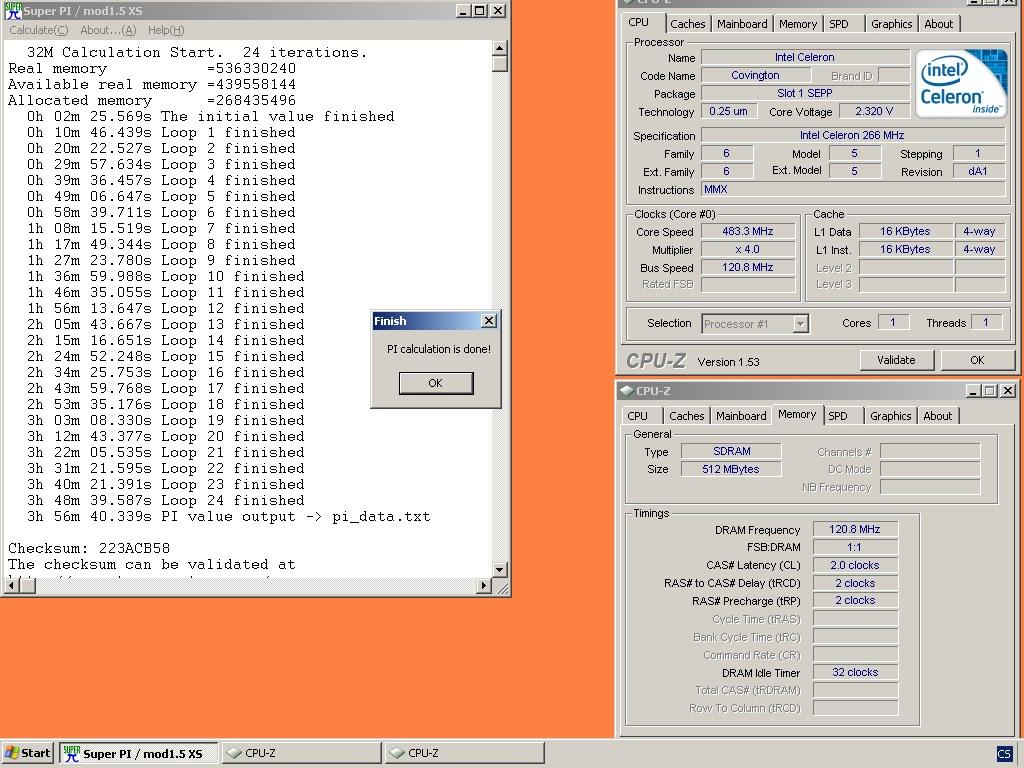Screen dimensions: 1024x768
Task: Click the Loop 24 finished line
Action: click(165, 501)
